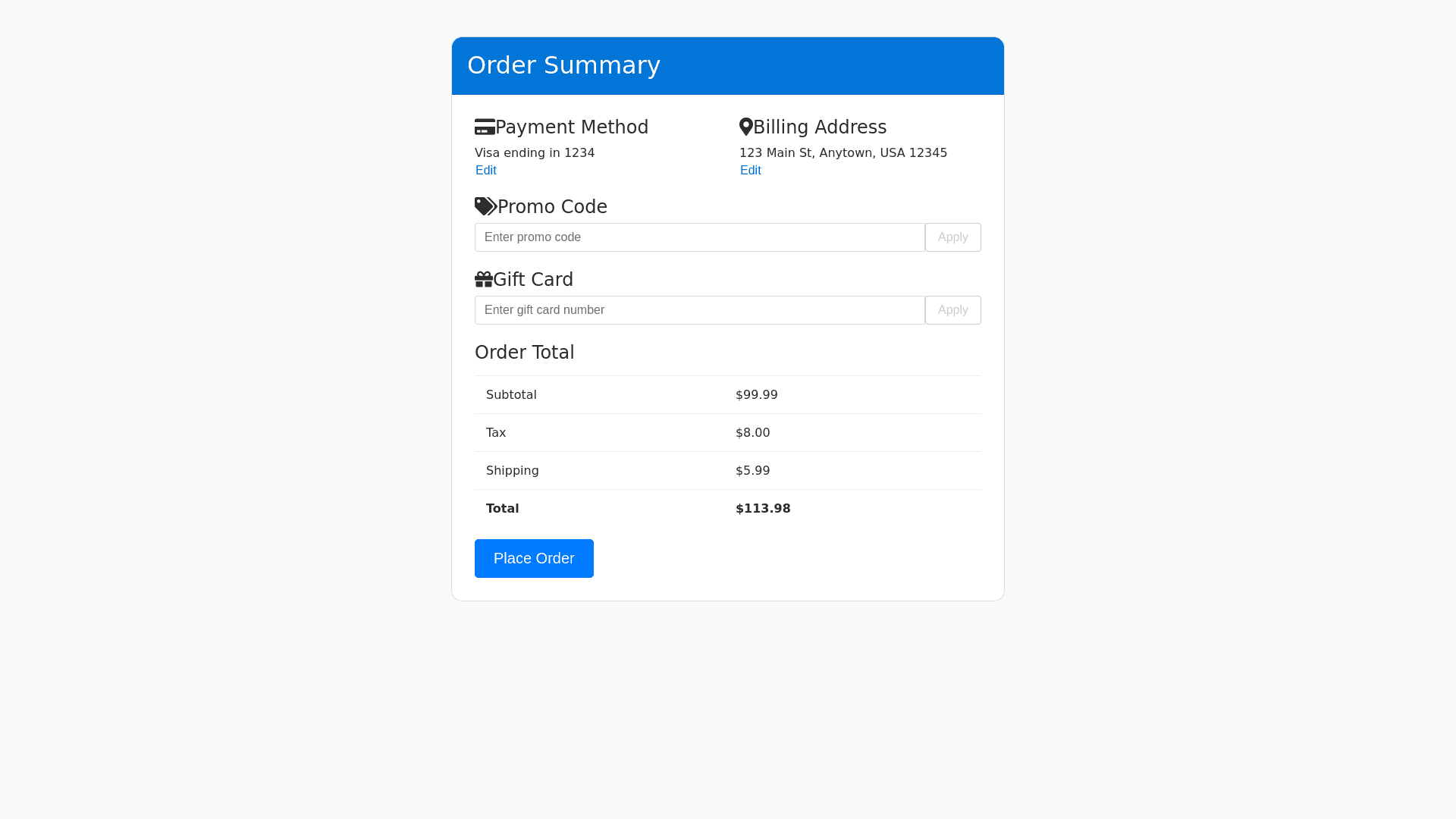Click the gift box icon beside Gift Card
The width and height of the screenshot is (1456, 819).
click(x=484, y=279)
